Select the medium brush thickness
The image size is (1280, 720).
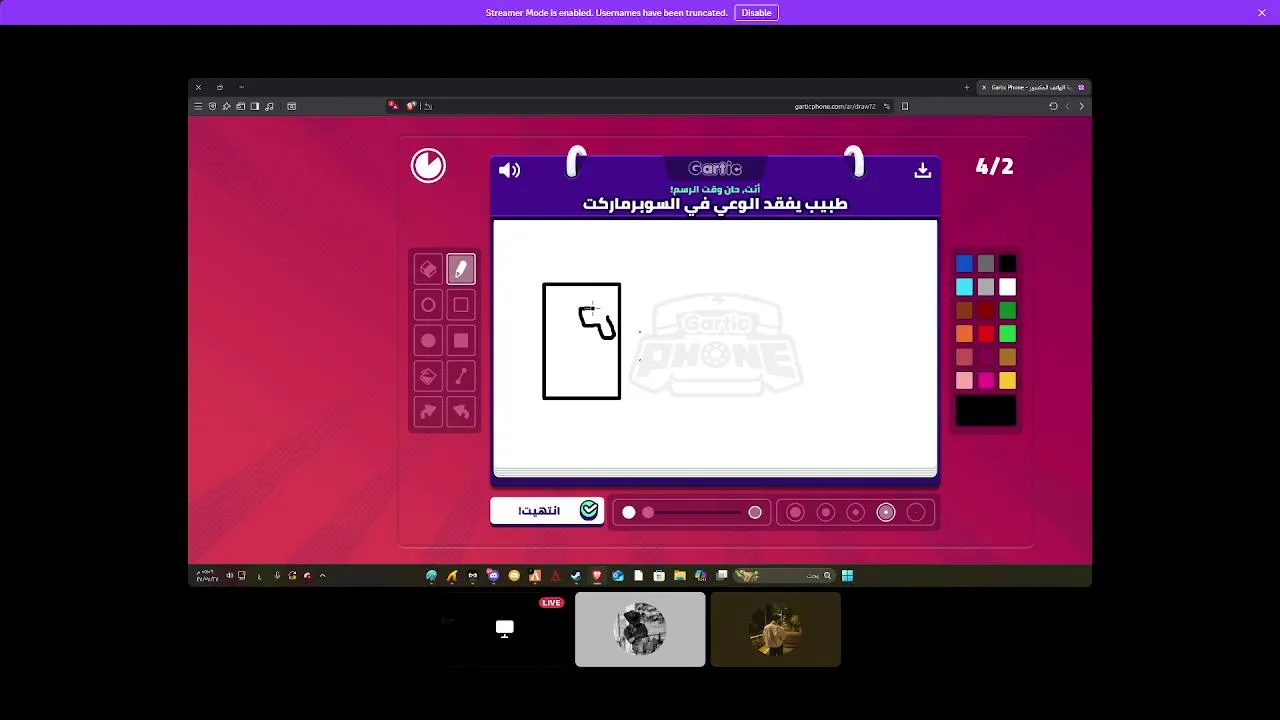coord(856,512)
